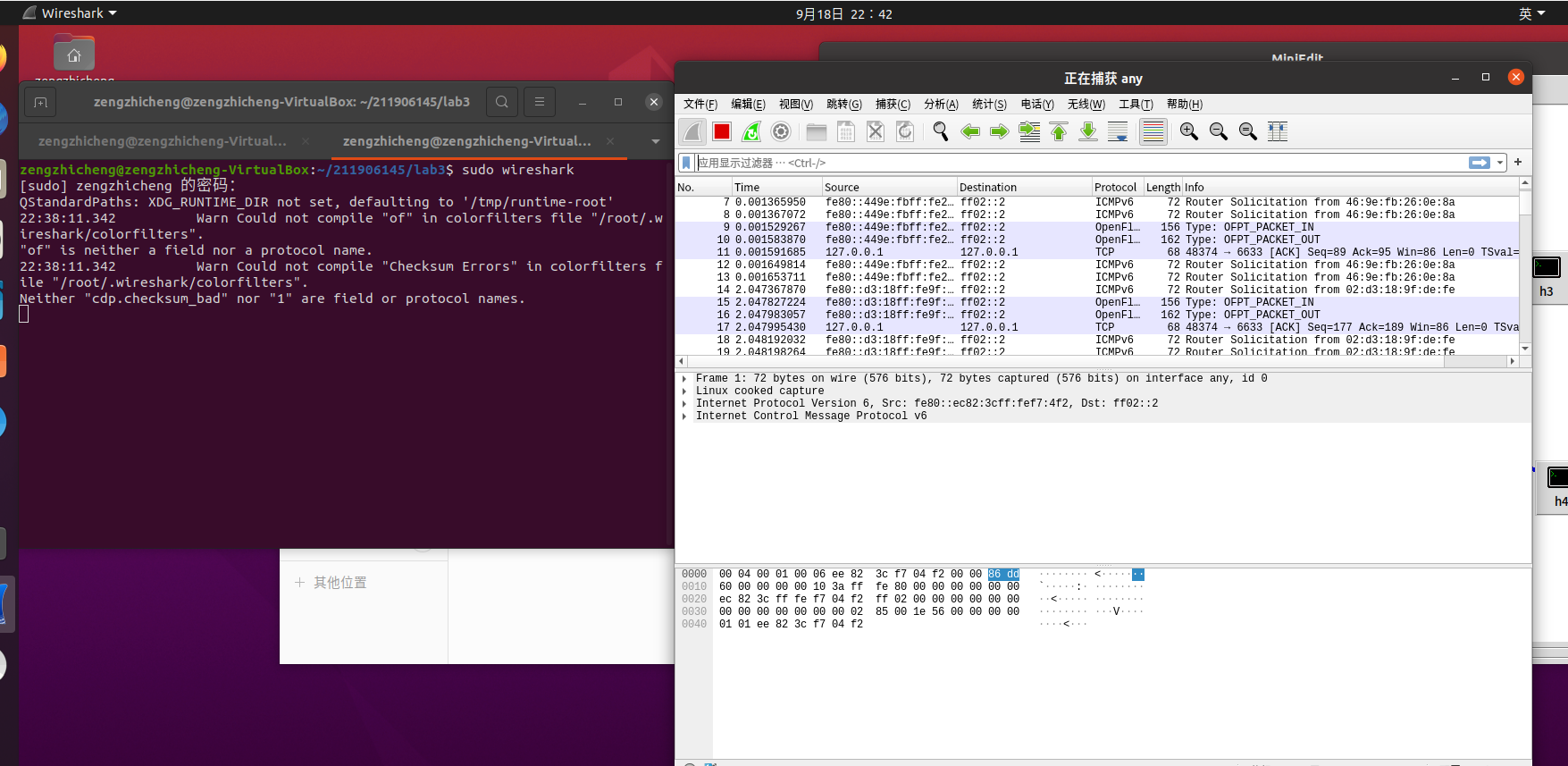The height and width of the screenshot is (766, 1568).
Task: Click the start capture shark fin icon
Action: click(693, 131)
